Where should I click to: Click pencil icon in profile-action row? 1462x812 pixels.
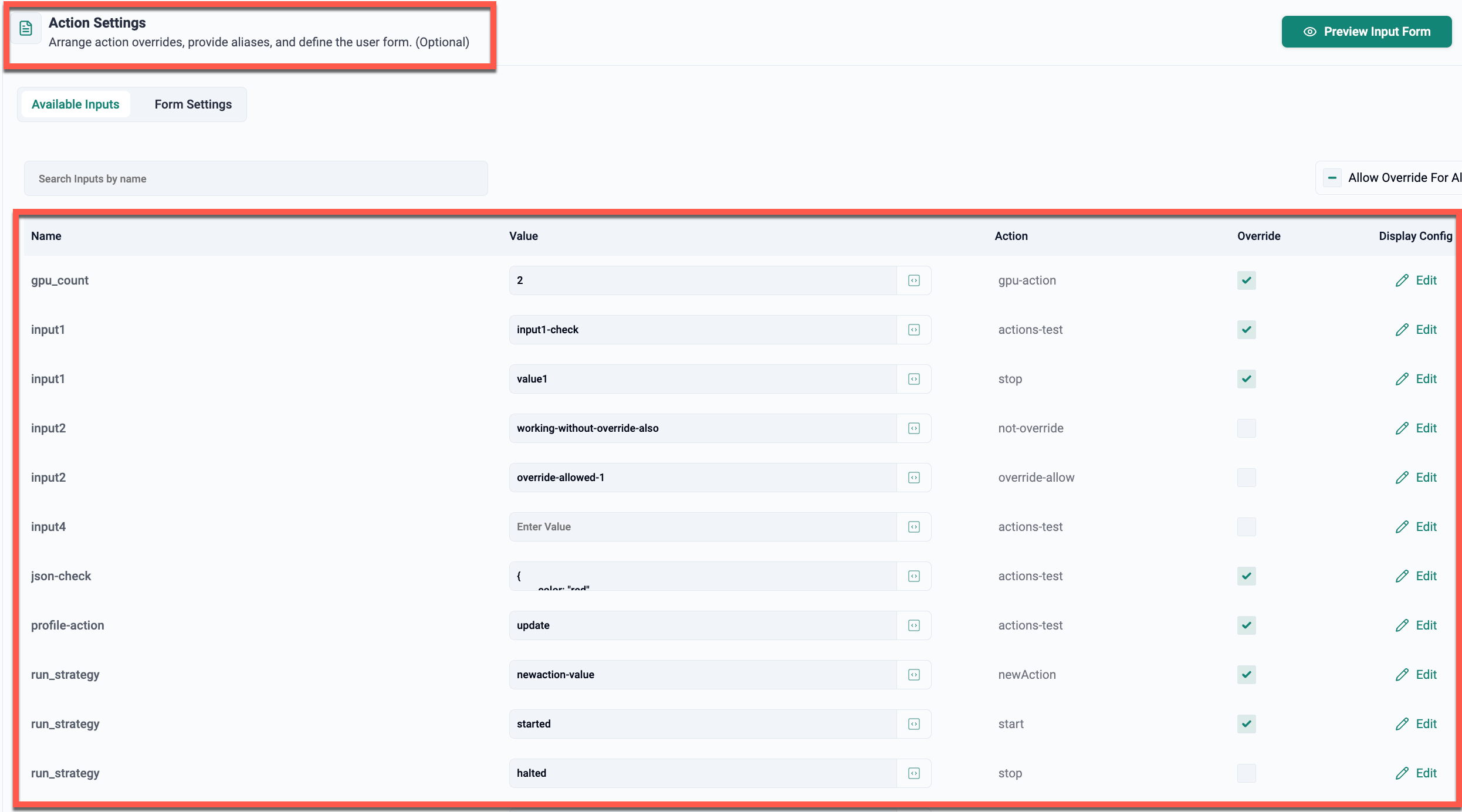[1402, 625]
